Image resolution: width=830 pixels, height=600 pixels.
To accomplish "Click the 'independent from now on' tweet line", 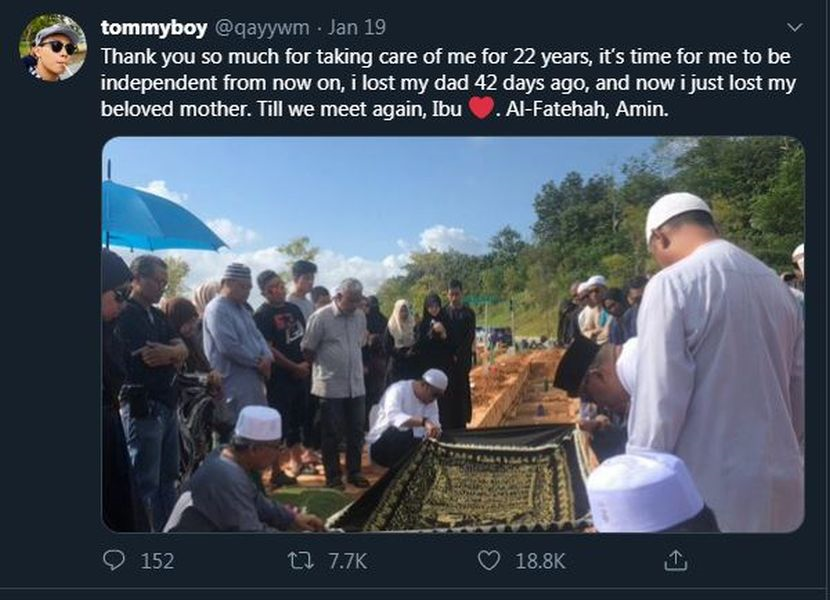I will coord(448,83).
